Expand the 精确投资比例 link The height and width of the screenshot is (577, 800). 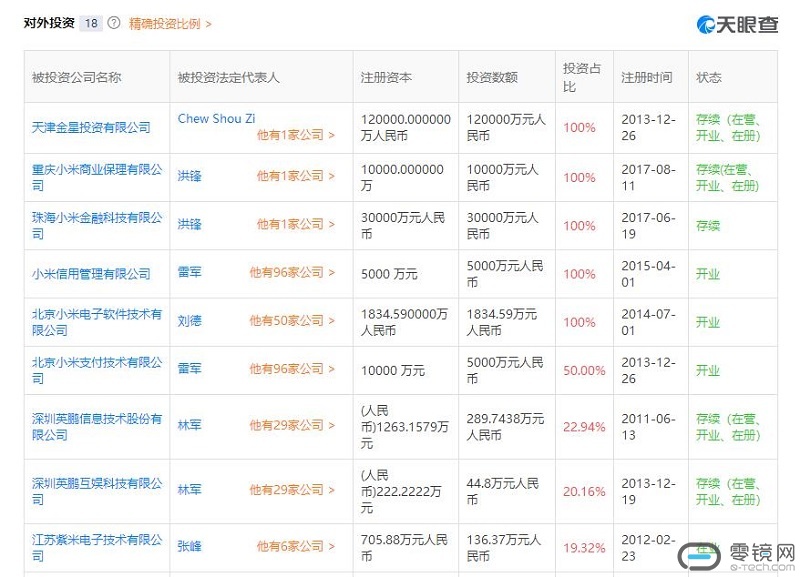(x=170, y=23)
